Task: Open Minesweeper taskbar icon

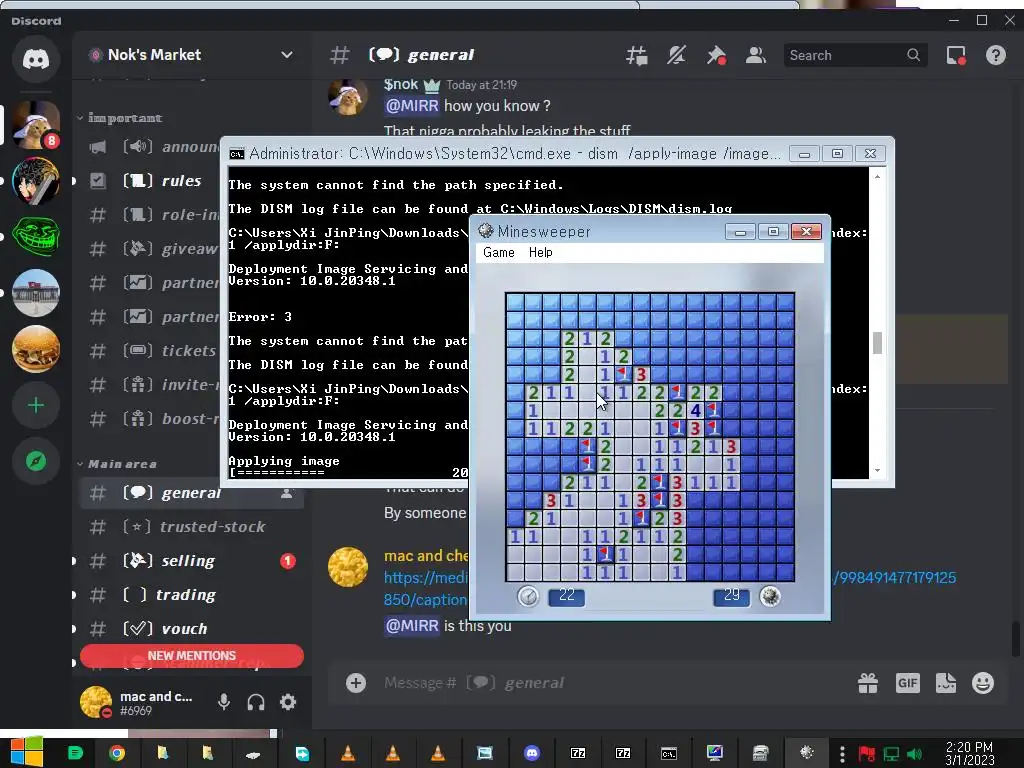Action: point(807,752)
